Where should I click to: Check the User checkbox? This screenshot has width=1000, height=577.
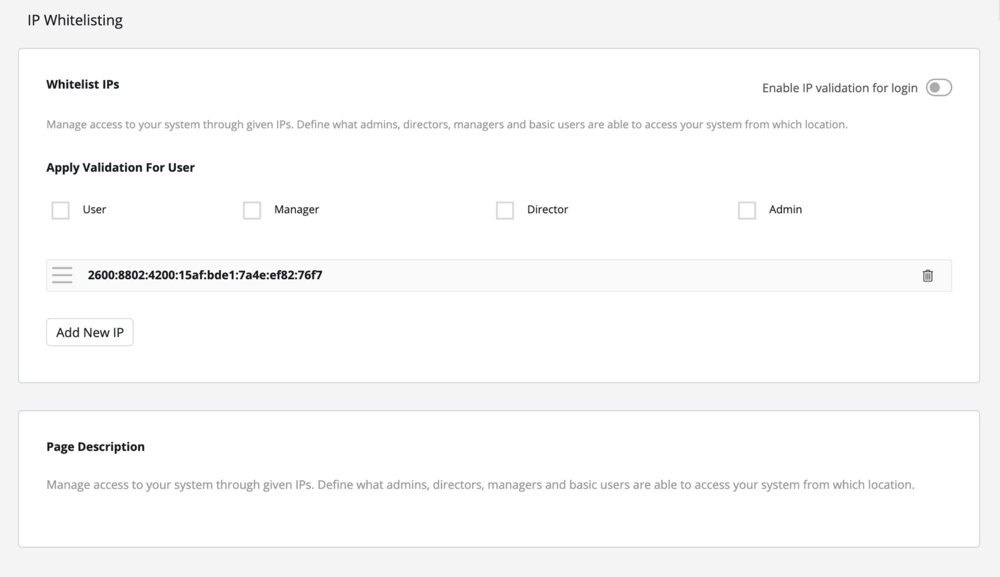[61, 210]
